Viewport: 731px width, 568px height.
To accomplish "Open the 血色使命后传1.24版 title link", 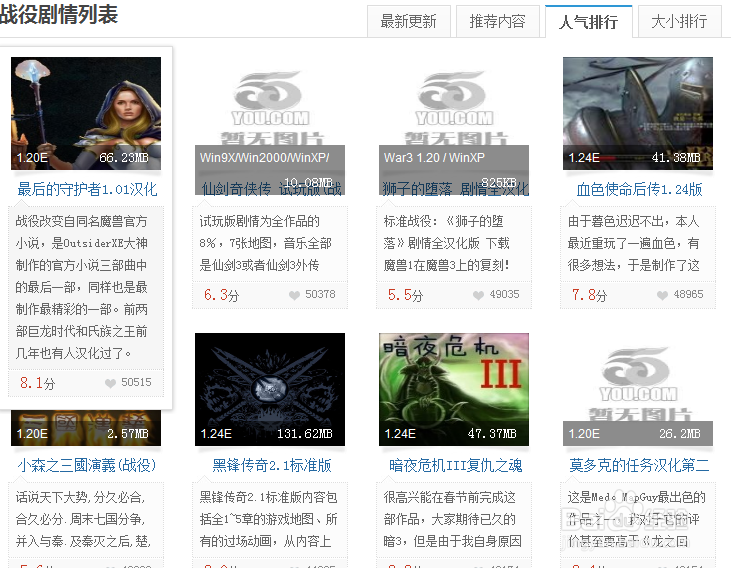I will click(x=639, y=189).
